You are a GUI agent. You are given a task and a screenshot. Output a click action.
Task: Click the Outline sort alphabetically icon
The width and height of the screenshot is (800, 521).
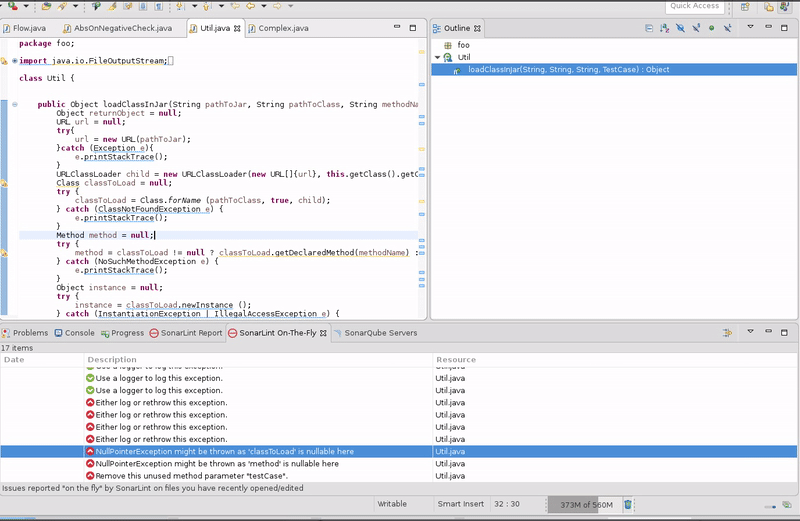663,29
